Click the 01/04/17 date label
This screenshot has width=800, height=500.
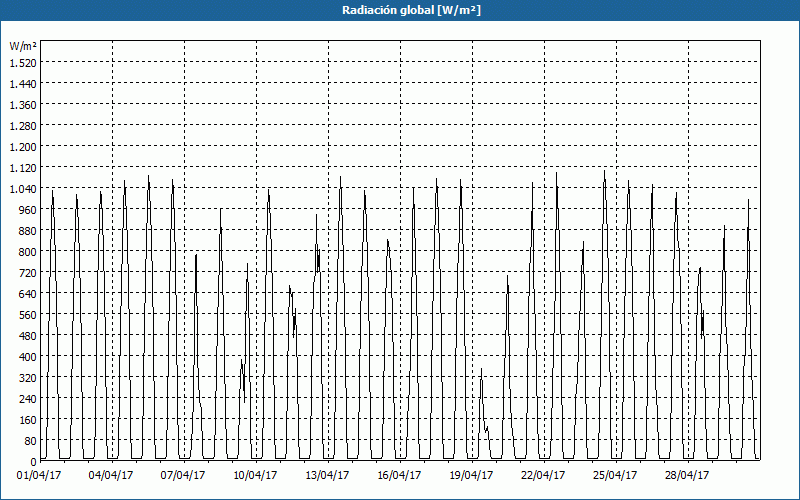[x=39, y=476]
